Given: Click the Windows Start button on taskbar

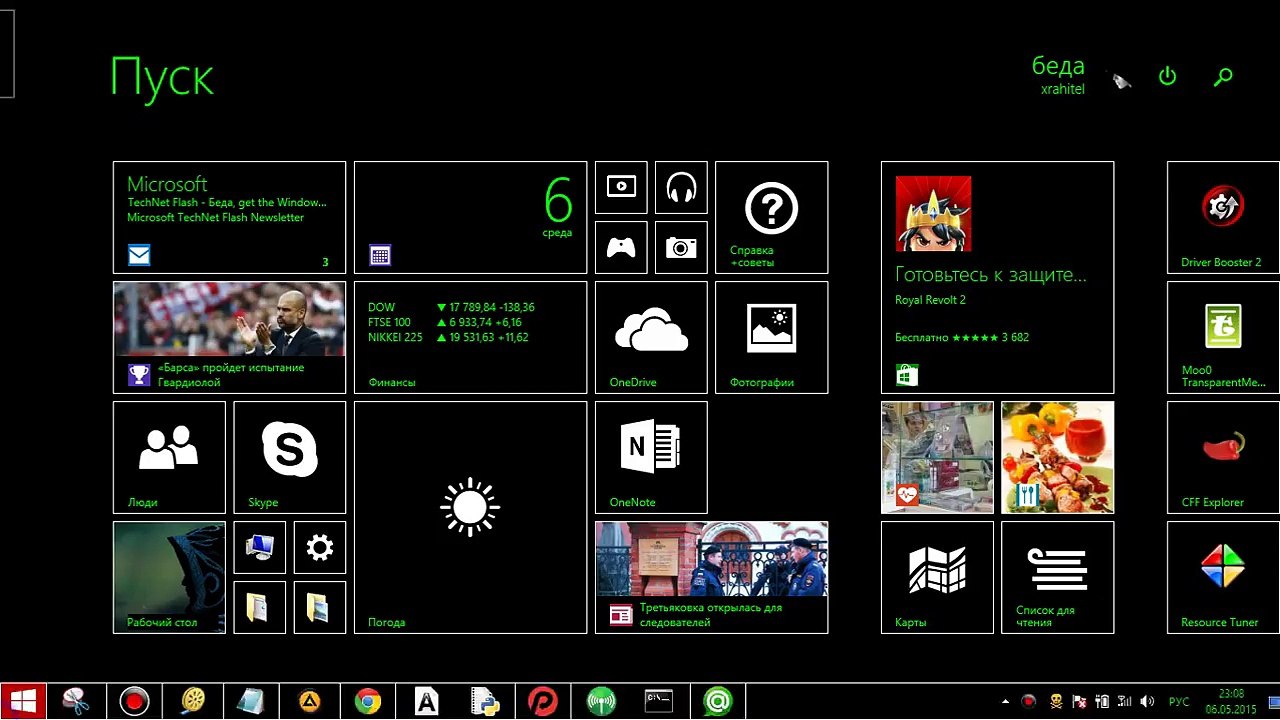Looking at the screenshot, I should coord(22,702).
